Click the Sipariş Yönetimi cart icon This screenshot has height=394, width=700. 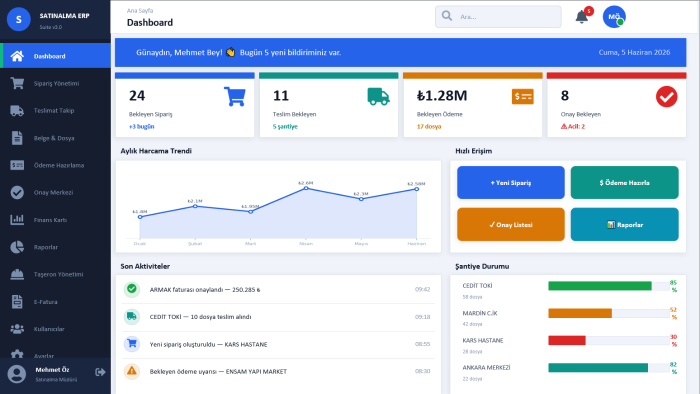coord(17,83)
